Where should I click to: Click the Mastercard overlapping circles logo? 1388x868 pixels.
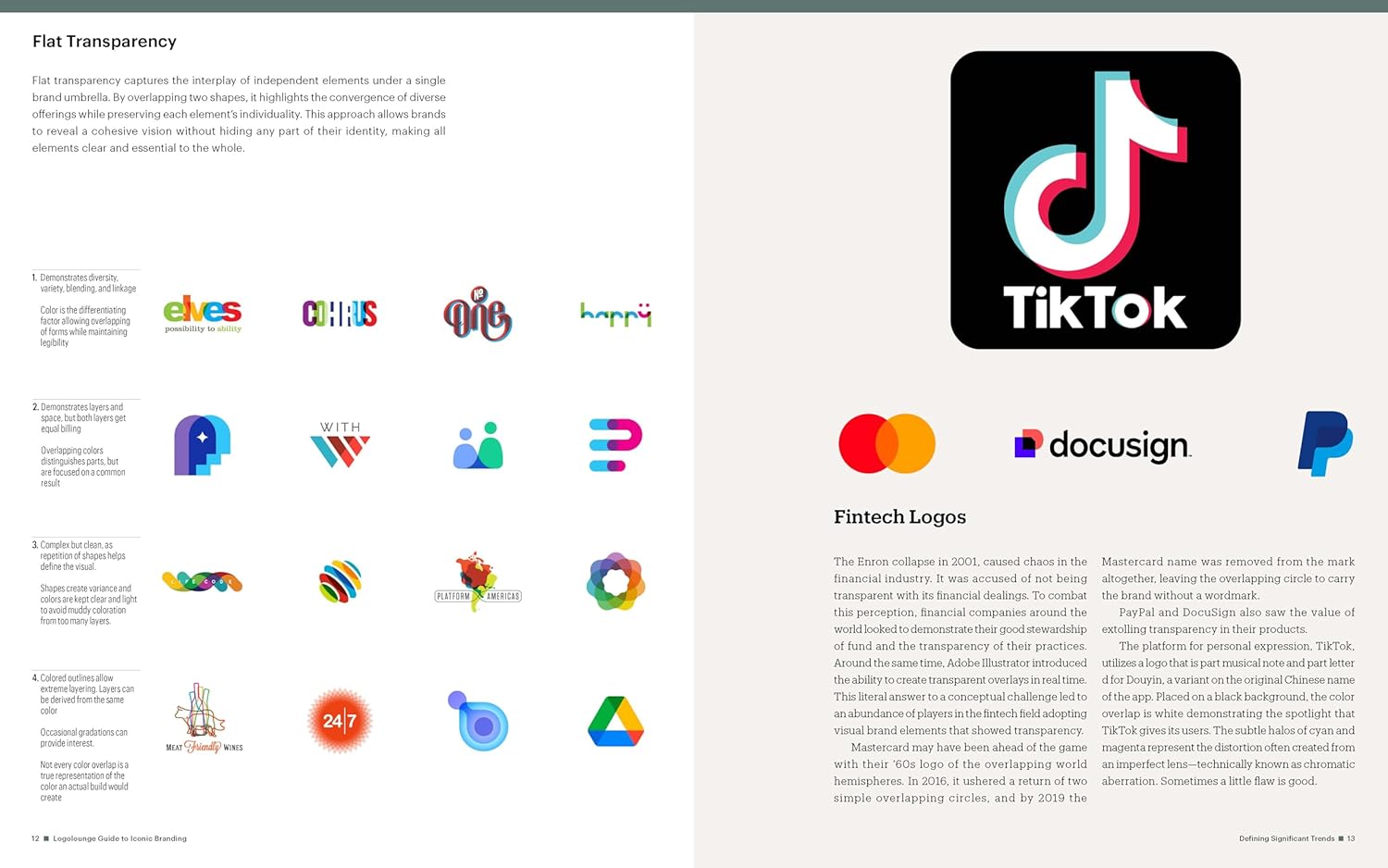click(x=886, y=444)
